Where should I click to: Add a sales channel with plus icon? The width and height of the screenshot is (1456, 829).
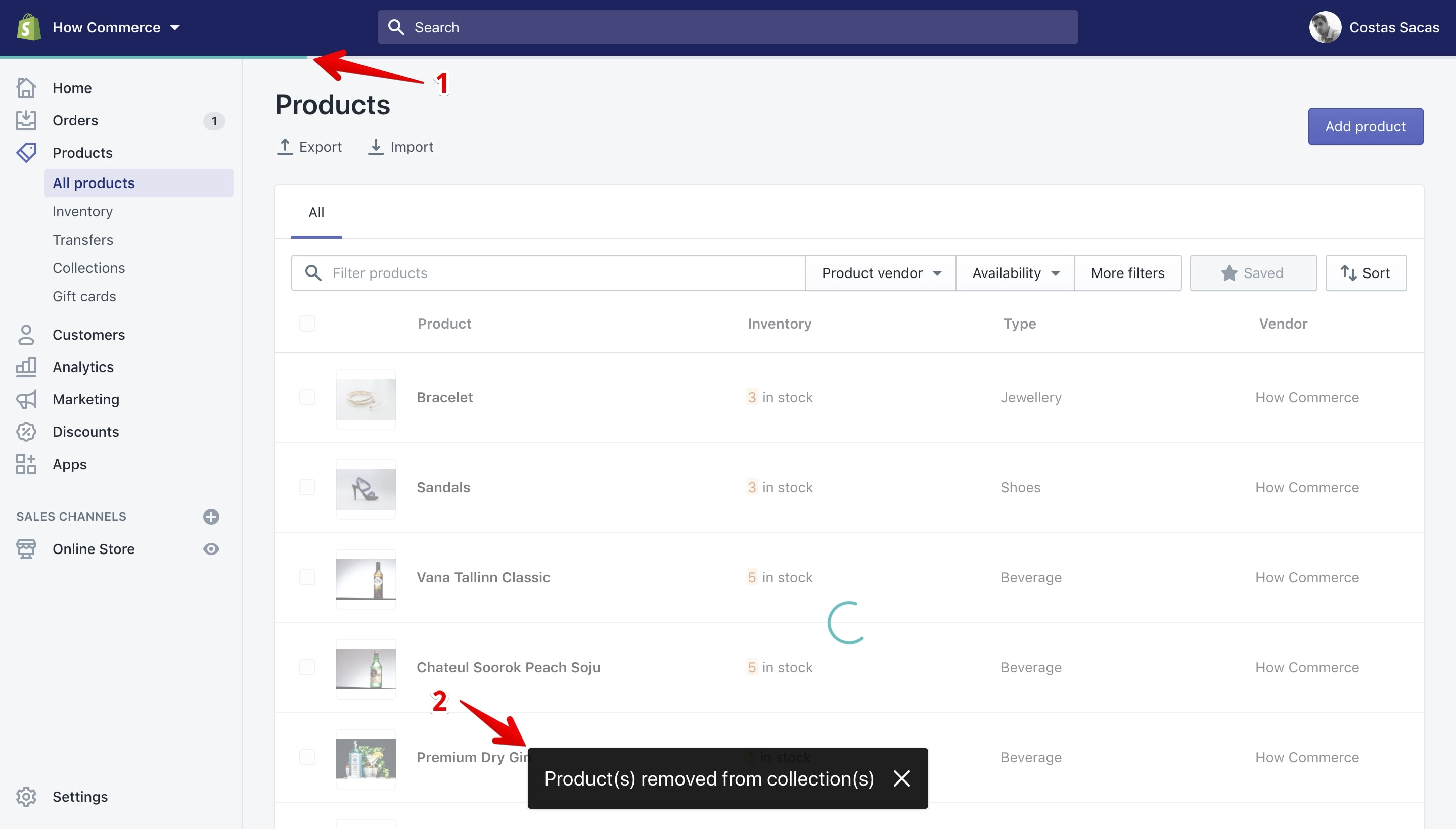(211, 517)
